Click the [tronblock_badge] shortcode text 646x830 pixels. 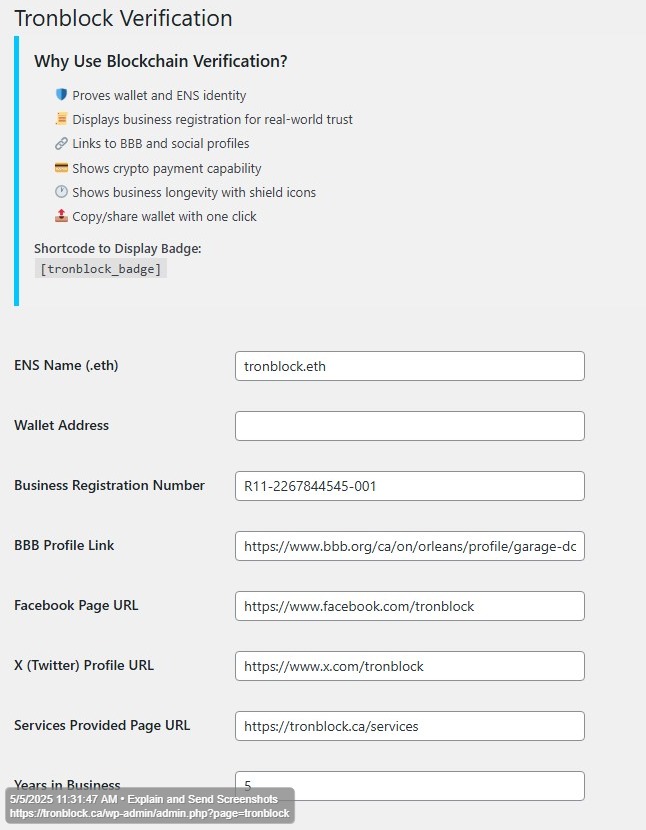[x=100, y=269]
